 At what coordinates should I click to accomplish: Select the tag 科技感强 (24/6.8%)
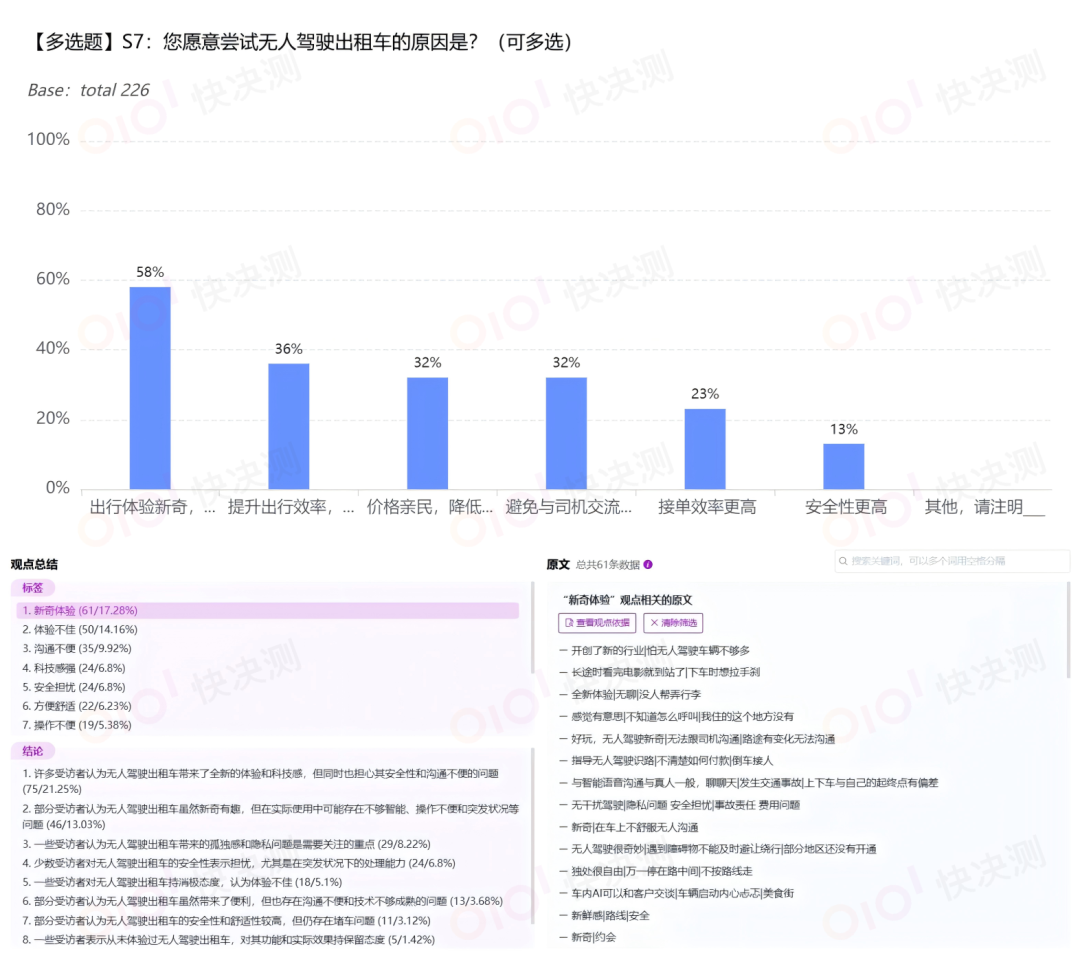[74, 667]
